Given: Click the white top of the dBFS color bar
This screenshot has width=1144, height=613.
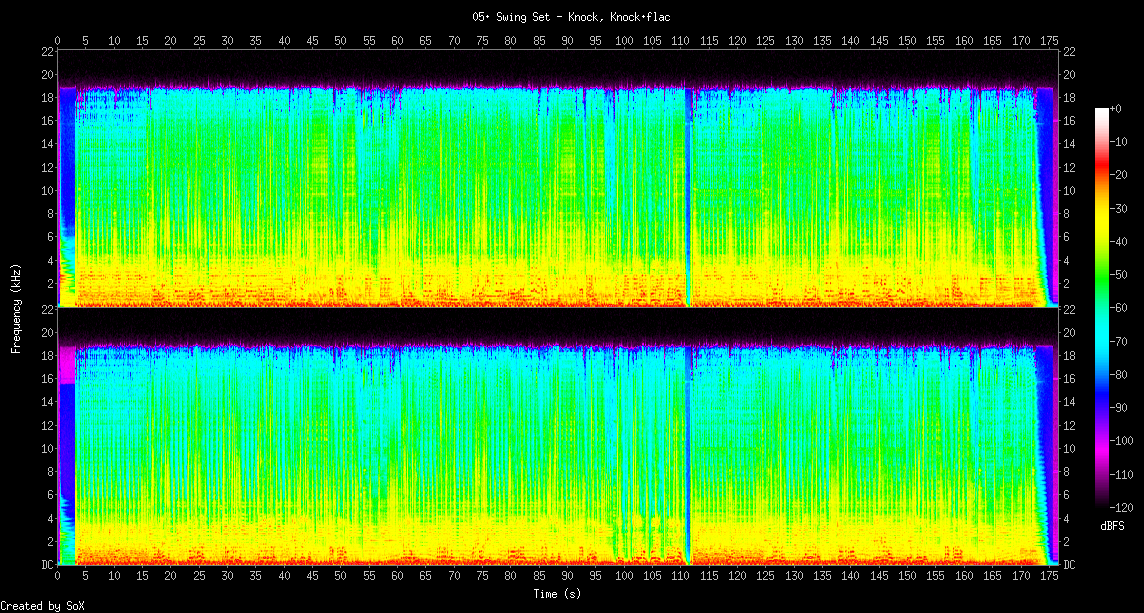Looking at the screenshot, I should click(x=1102, y=112).
